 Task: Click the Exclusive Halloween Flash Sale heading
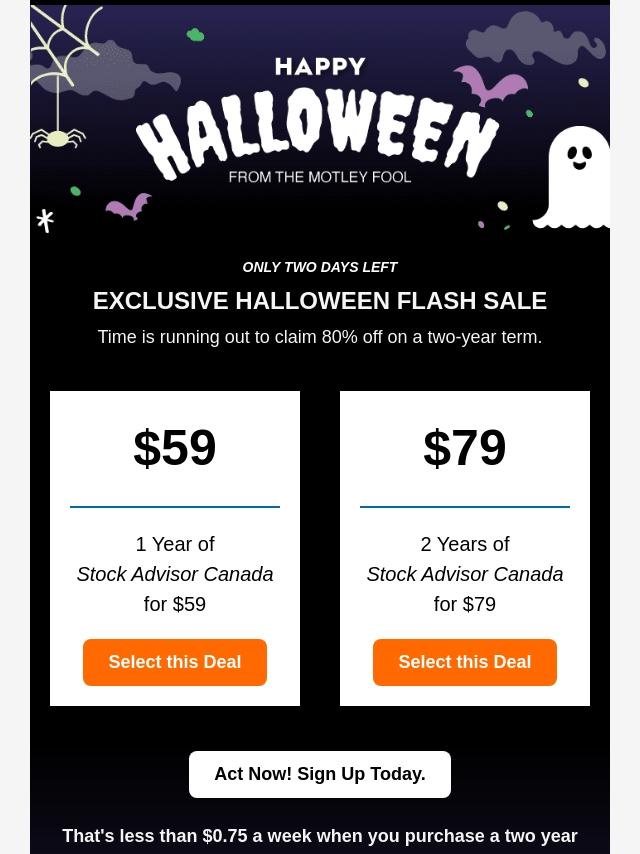coord(320,301)
